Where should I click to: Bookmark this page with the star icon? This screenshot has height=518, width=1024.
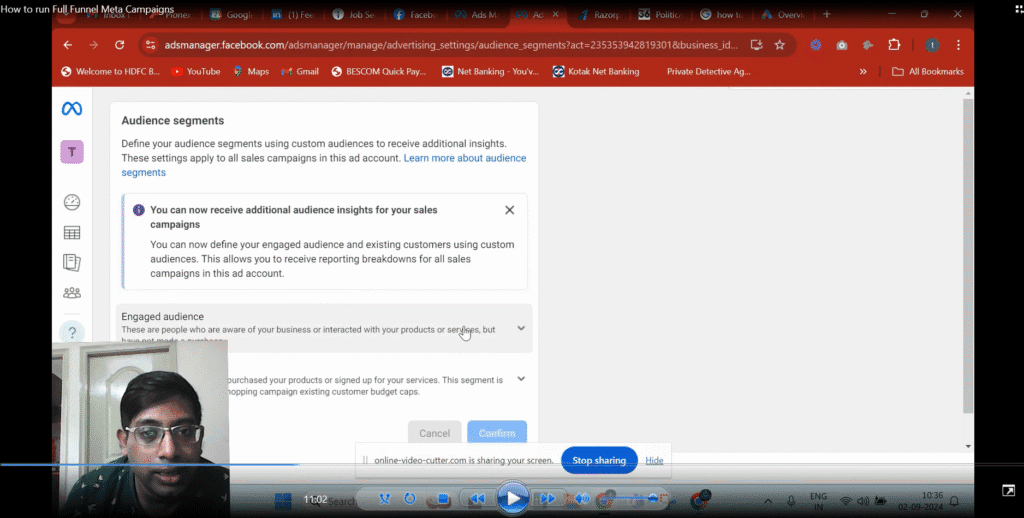coord(779,45)
